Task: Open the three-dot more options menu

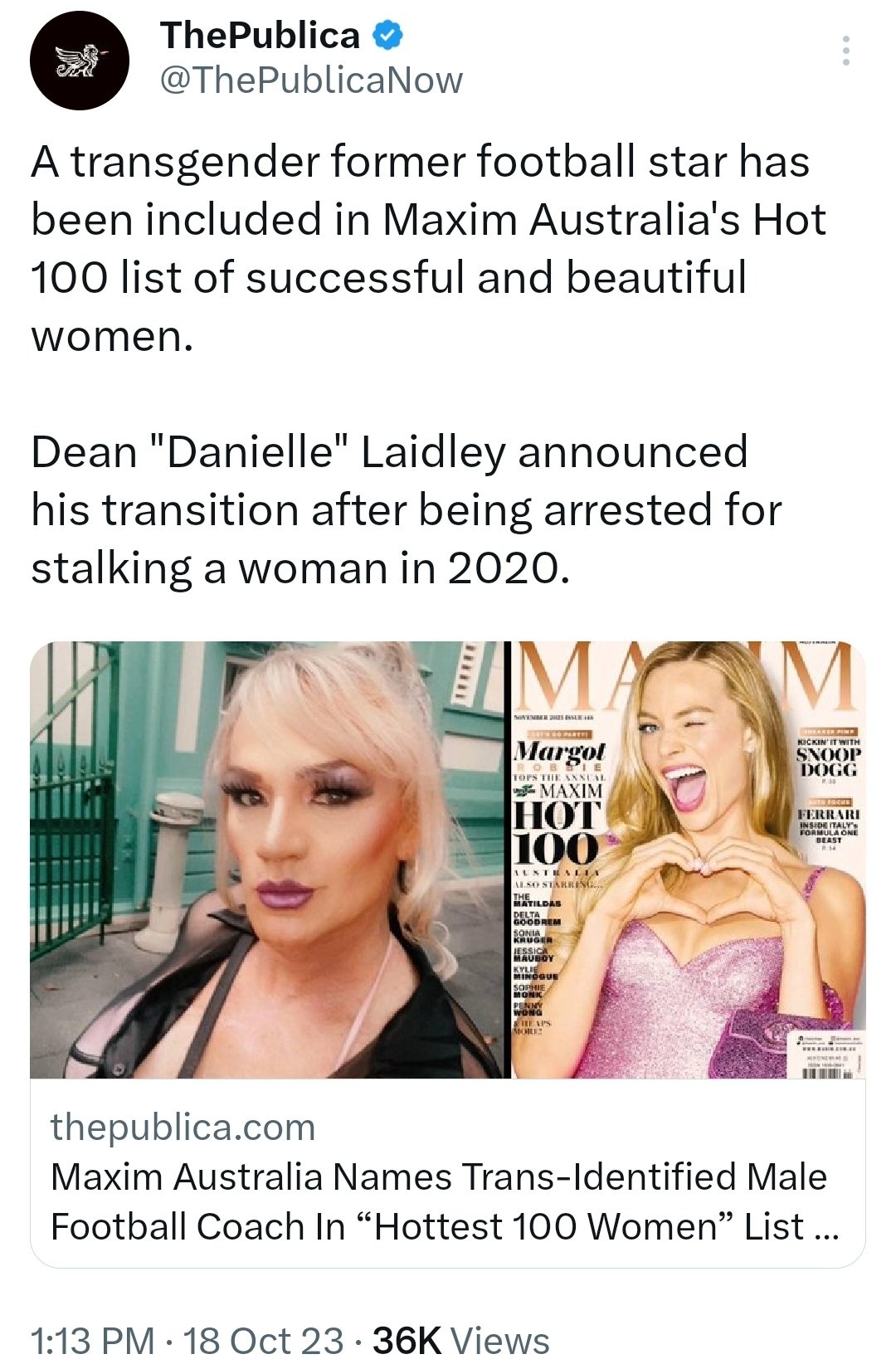Action: (845, 51)
